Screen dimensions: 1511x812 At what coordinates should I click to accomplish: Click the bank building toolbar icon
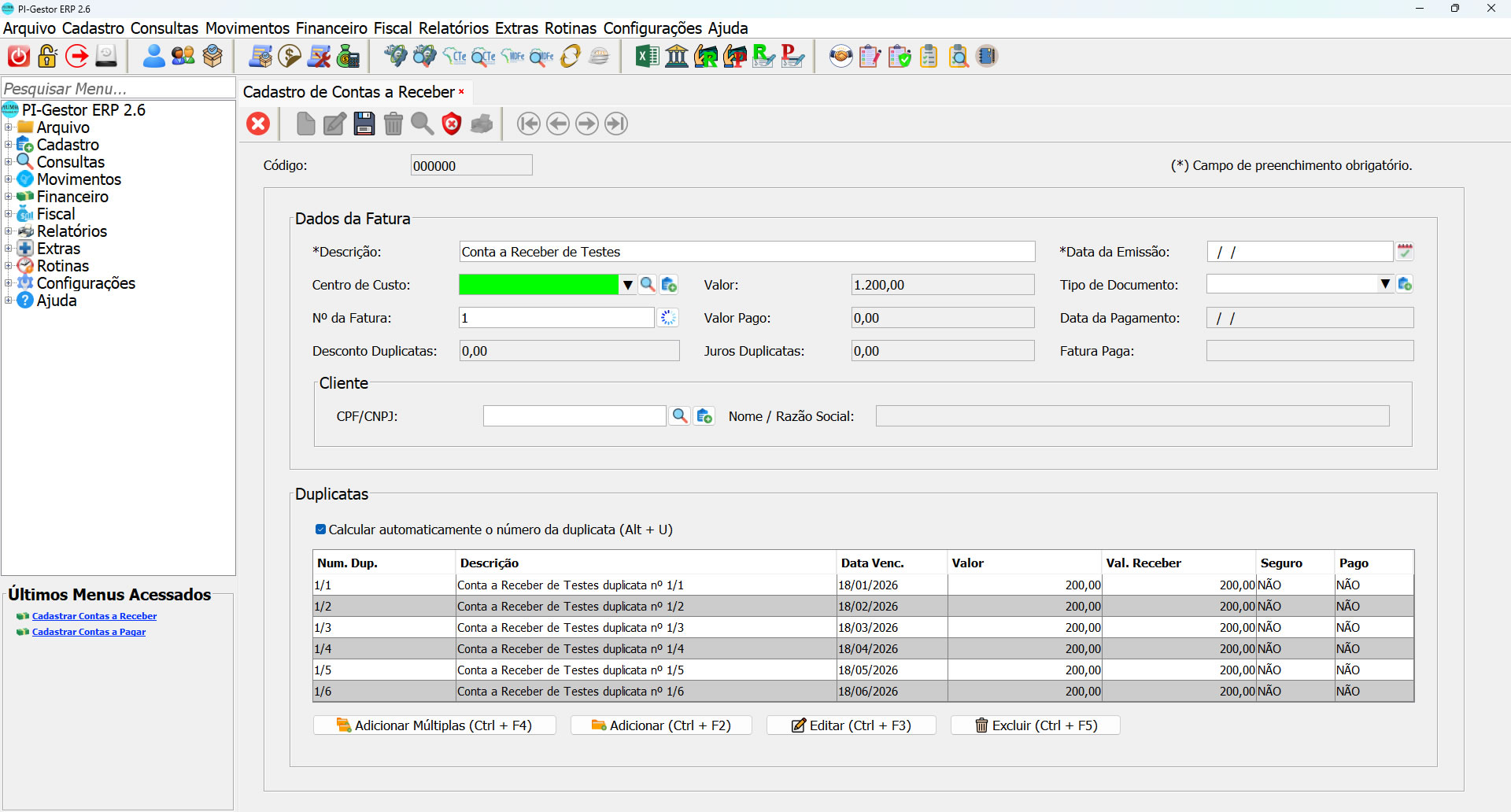(x=676, y=56)
